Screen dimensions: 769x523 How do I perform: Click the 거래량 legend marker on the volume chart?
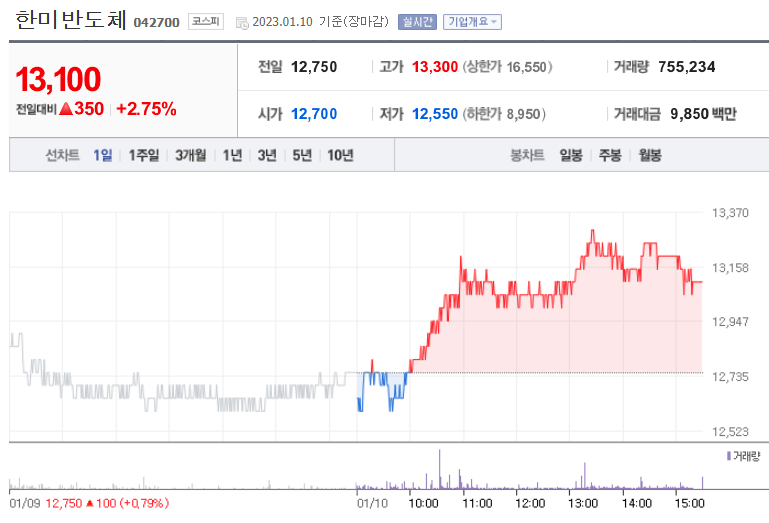729,456
